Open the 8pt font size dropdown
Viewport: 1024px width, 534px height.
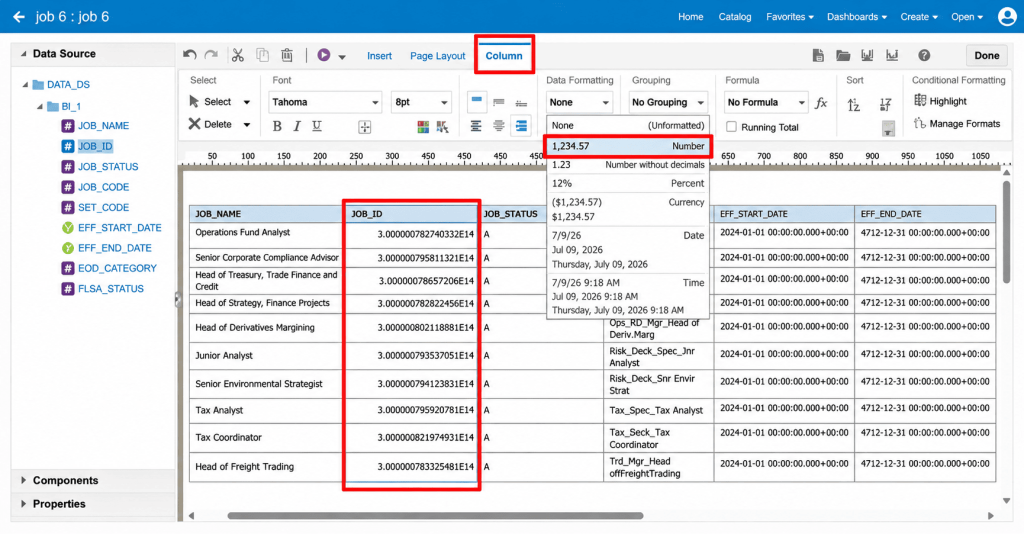point(421,102)
